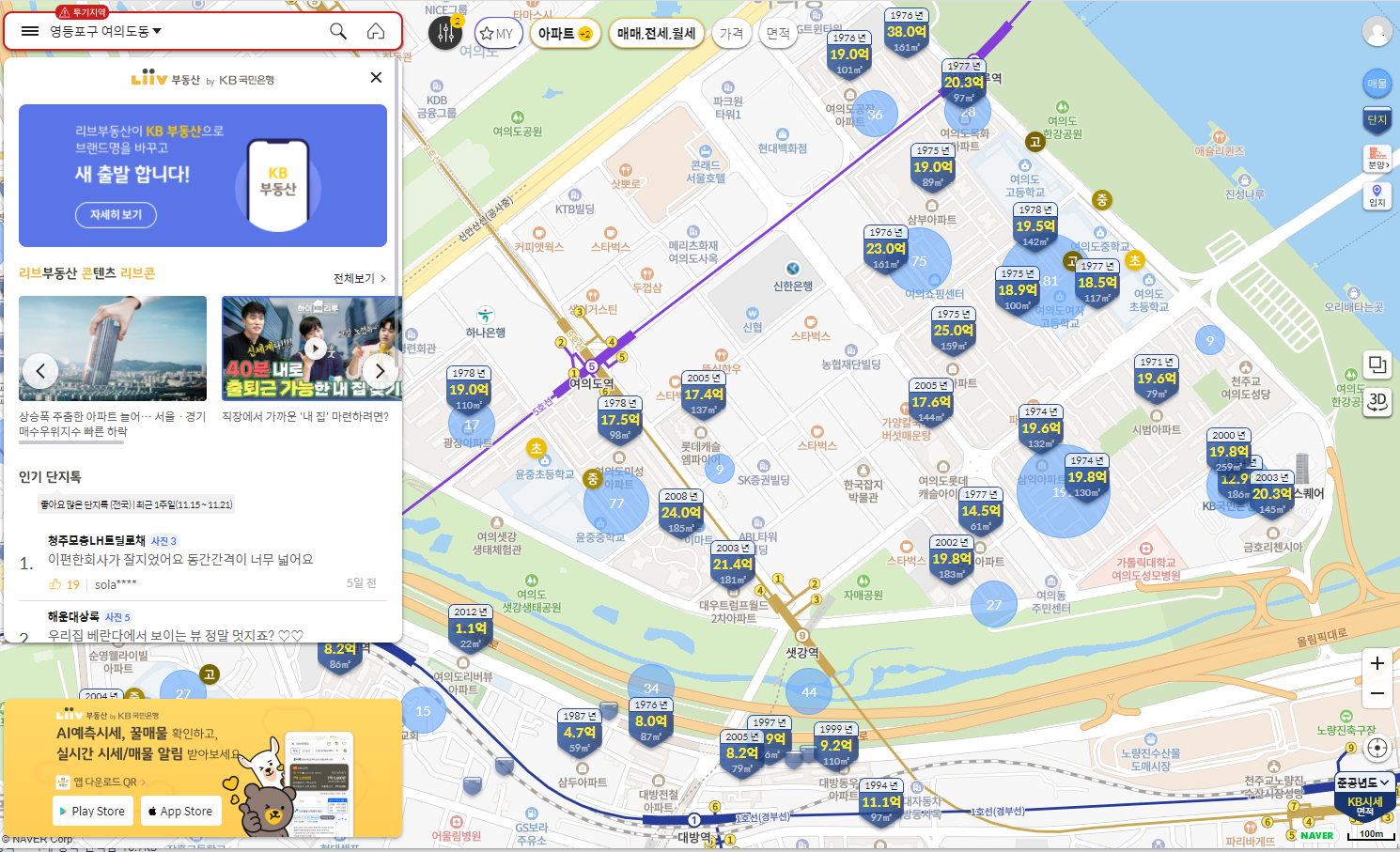Click the search magnifier icon

[x=338, y=31]
